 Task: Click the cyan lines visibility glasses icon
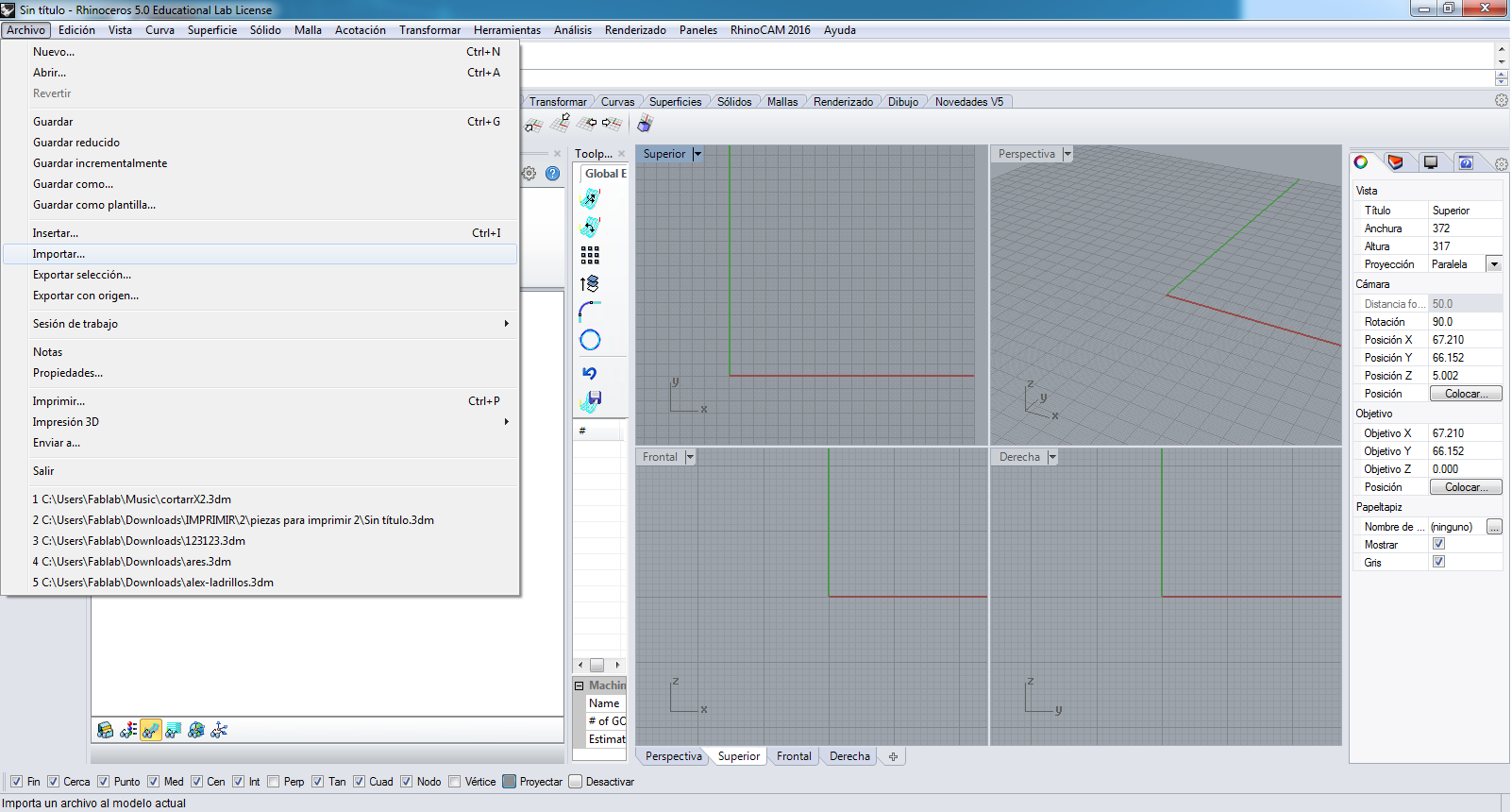point(174,730)
